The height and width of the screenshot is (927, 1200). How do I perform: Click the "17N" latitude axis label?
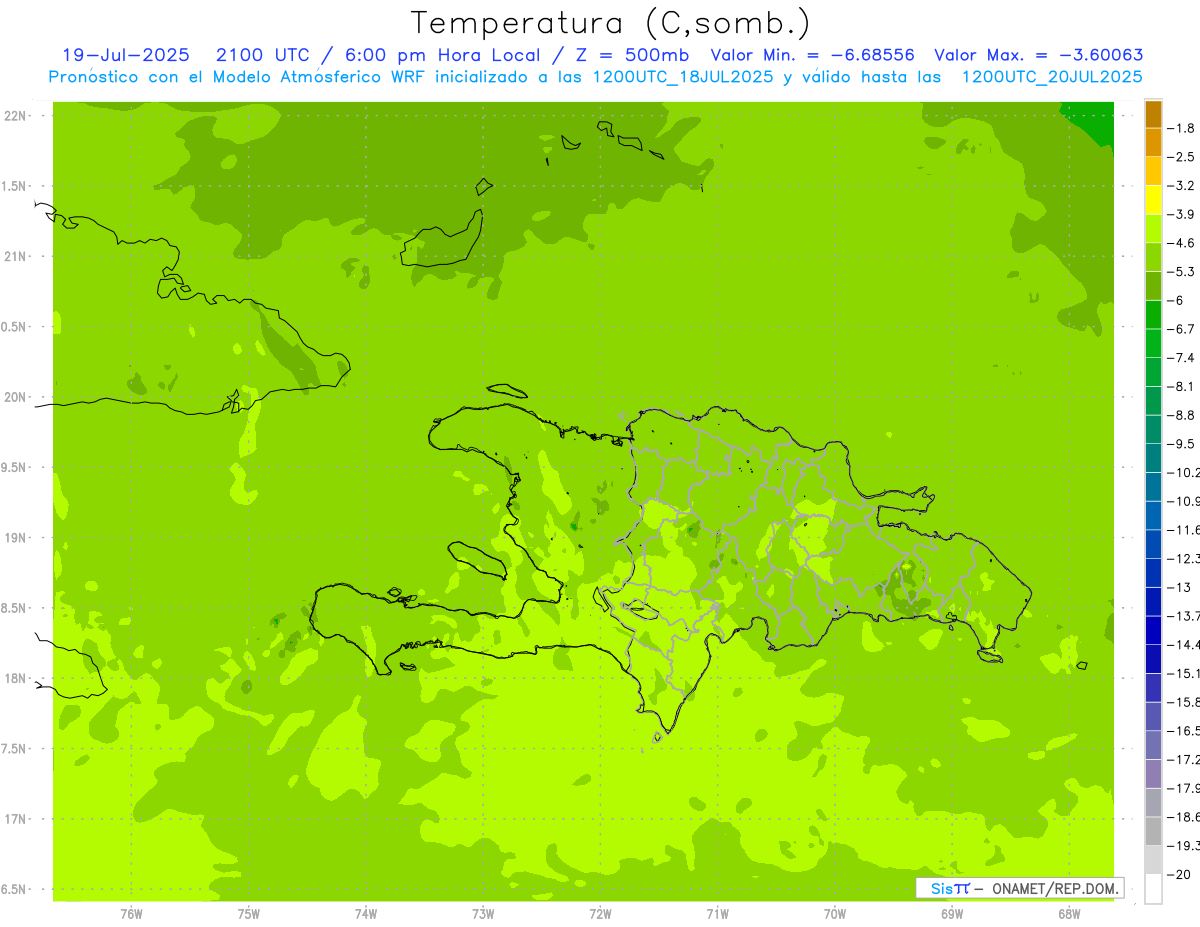coord(14,819)
